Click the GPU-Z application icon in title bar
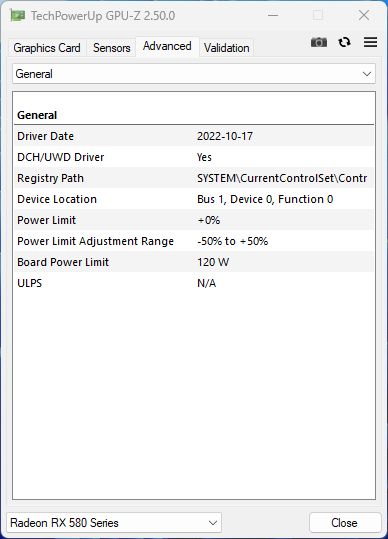Viewport: 388px width, 539px height. (x=18, y=15)
